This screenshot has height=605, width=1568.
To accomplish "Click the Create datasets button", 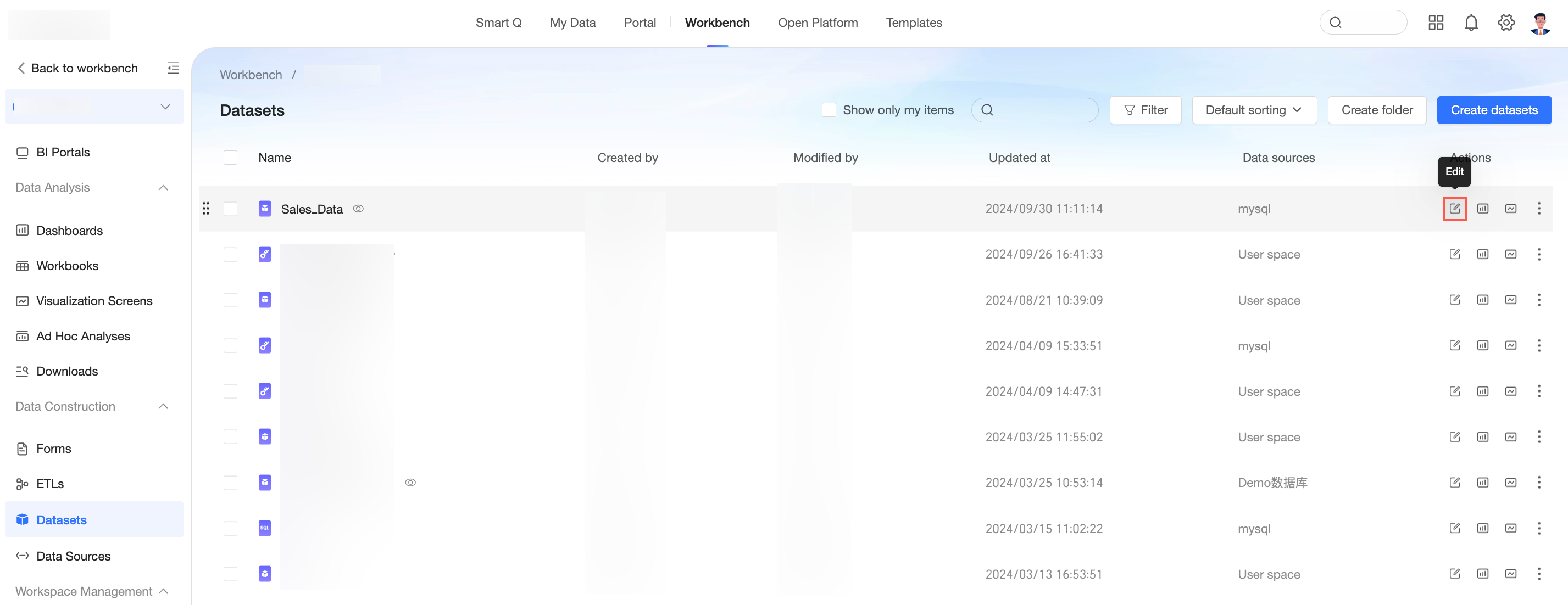I will pos(1494,110).
